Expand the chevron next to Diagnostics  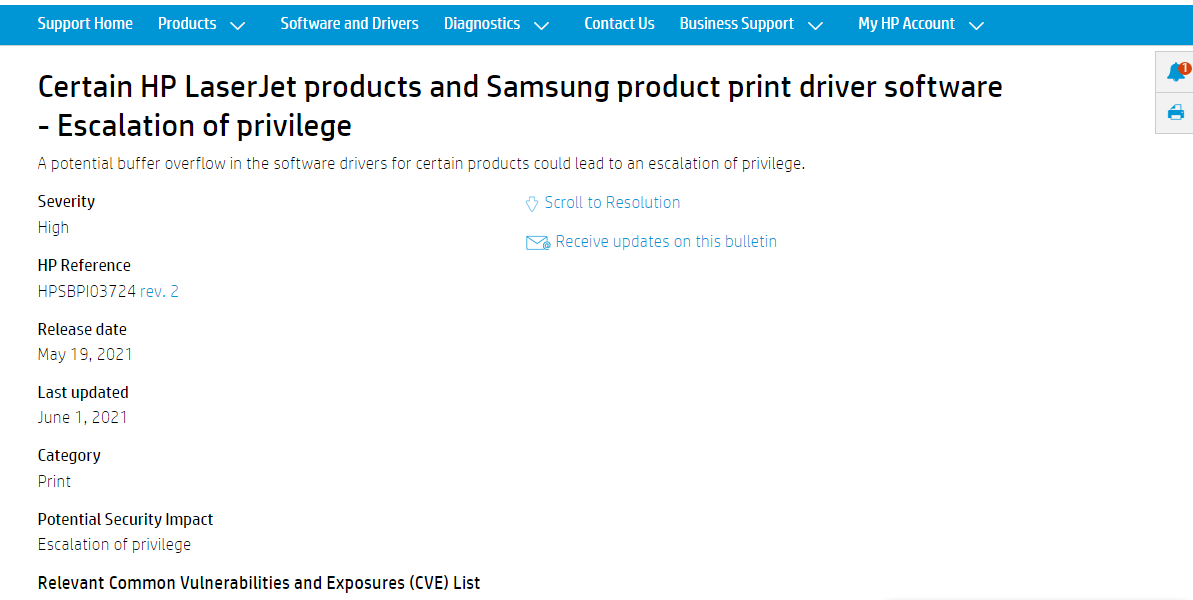pos(541,26)
